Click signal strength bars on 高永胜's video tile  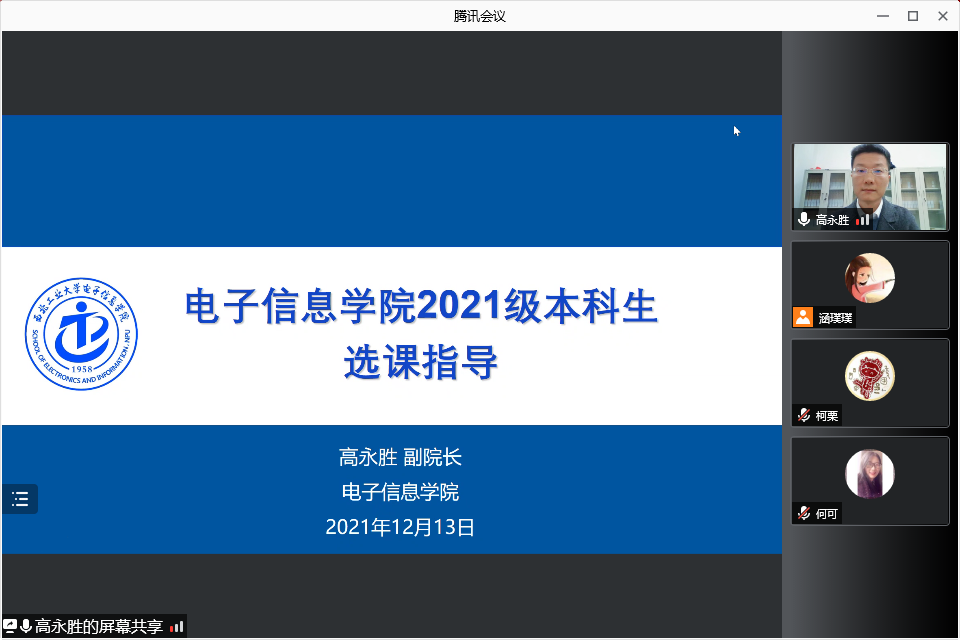[862, 220]
